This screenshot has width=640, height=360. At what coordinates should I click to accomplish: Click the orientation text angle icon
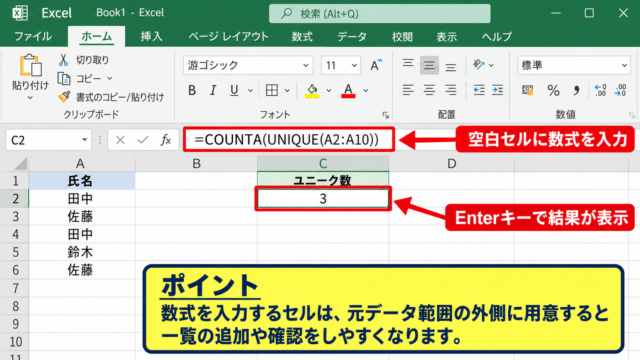[x=478, y=65]
